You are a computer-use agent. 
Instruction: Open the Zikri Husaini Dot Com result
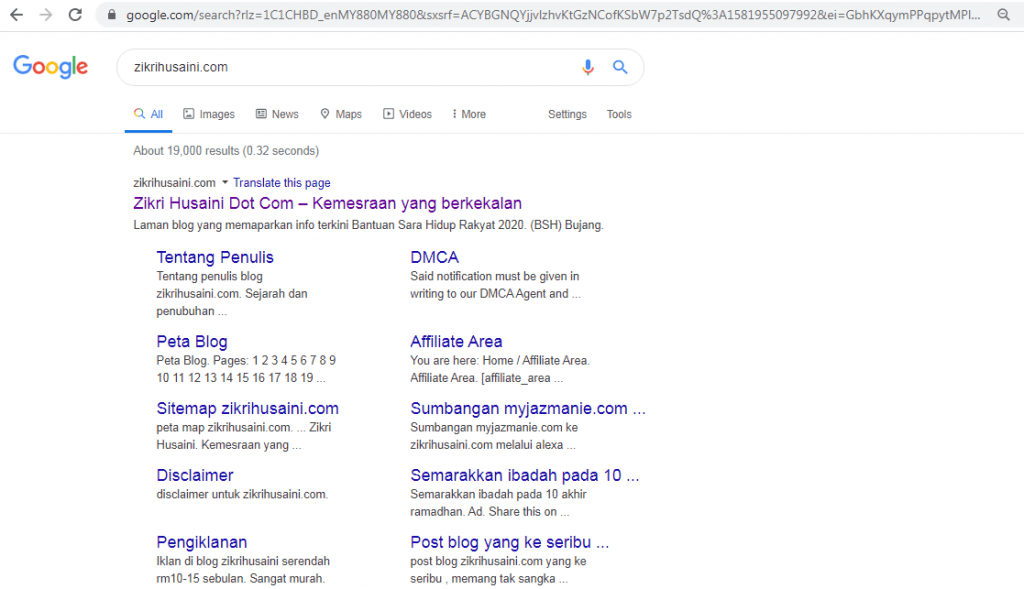[x=327, y=203]
